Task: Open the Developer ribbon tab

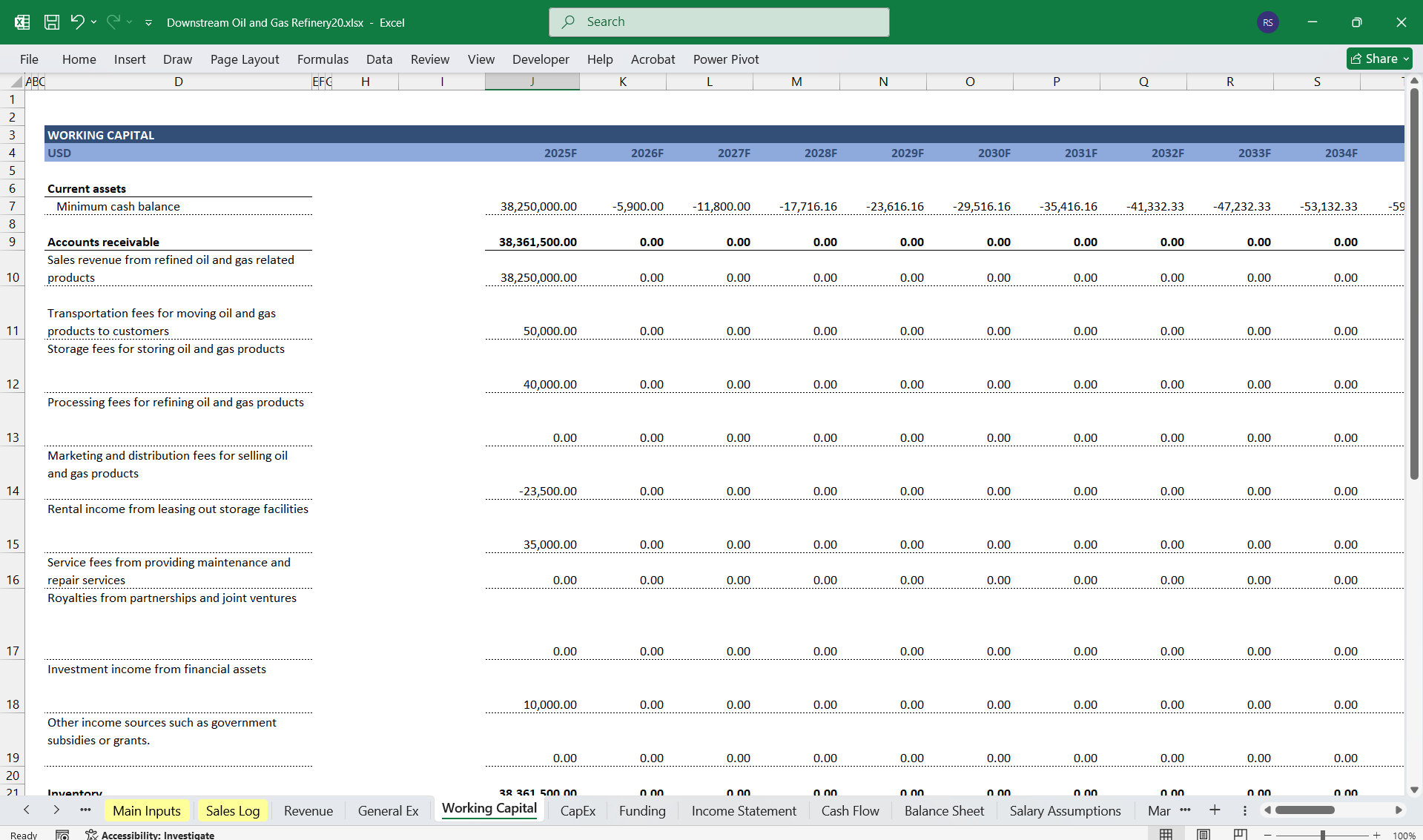Action: point(541,59)
